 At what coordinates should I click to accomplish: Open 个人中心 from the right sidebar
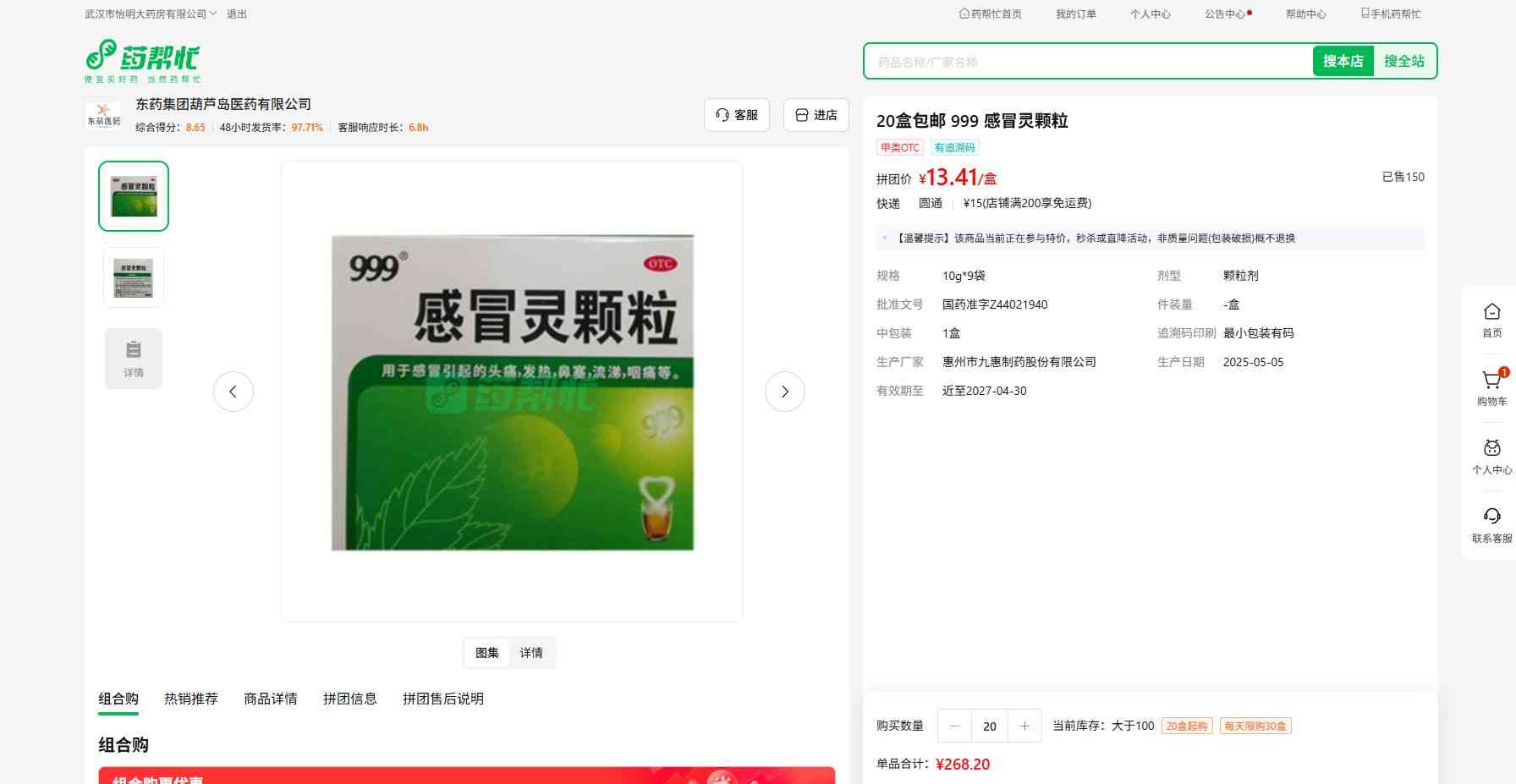tap(1491, 450)
